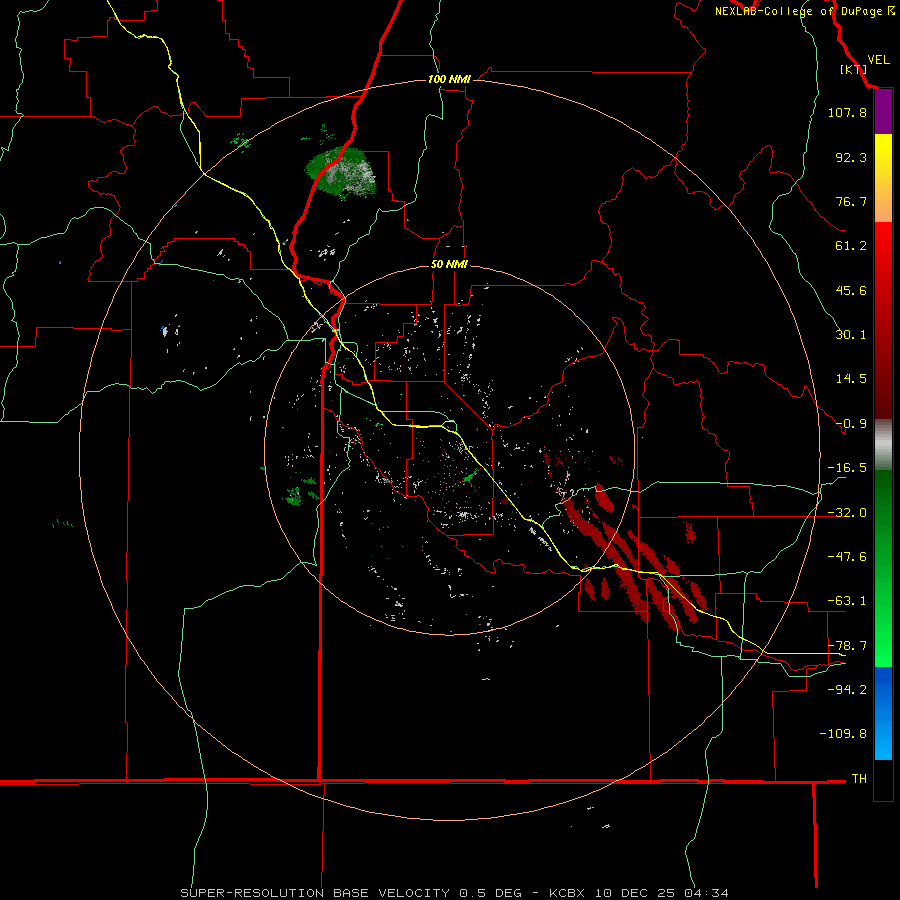Click the -109.8 legend value

(x=843, y=734)
